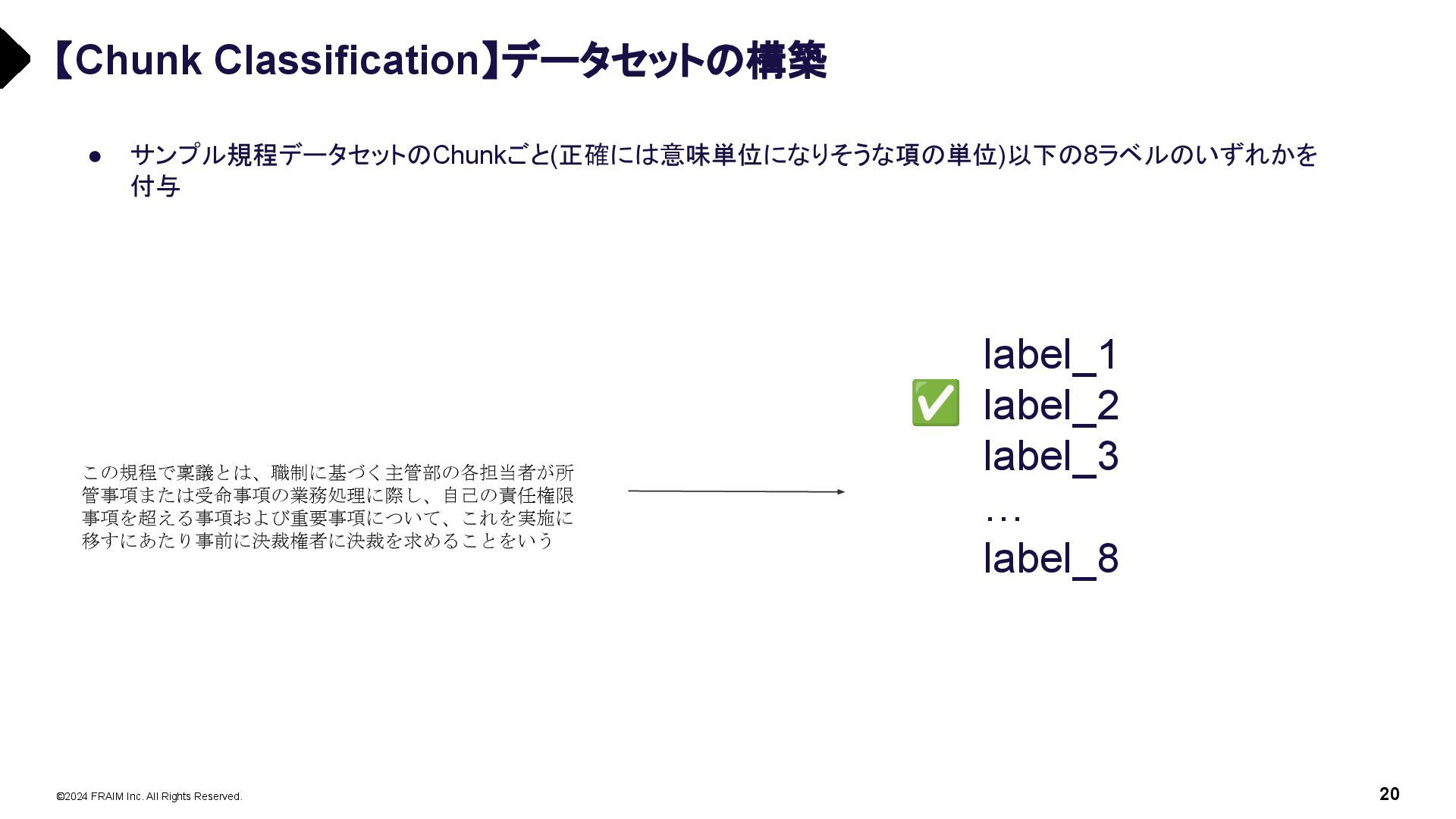
Task: Select the label_8 text
Action: click(x=1051, y=558)
